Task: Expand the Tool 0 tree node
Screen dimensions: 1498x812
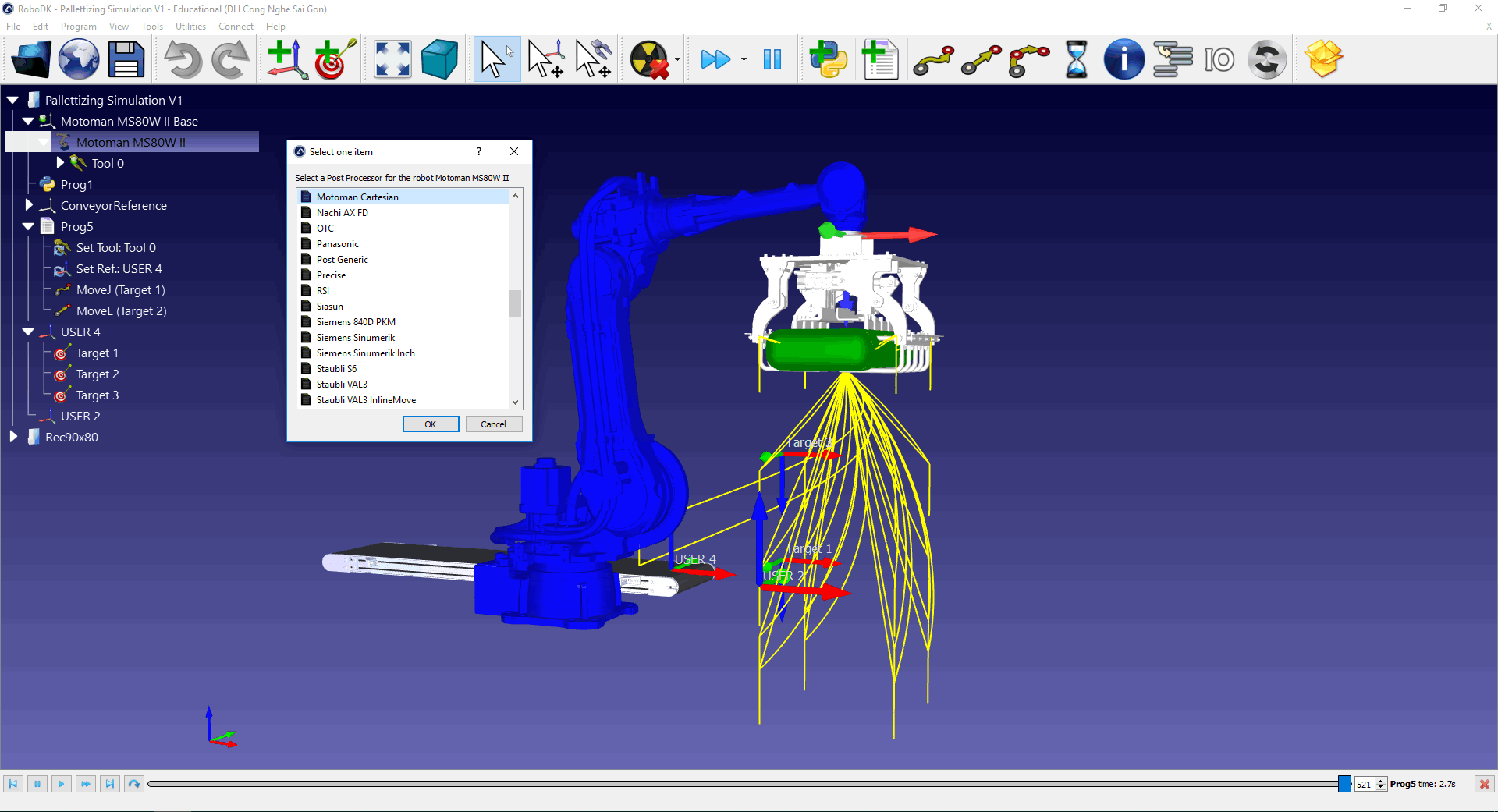Action: 60,163
